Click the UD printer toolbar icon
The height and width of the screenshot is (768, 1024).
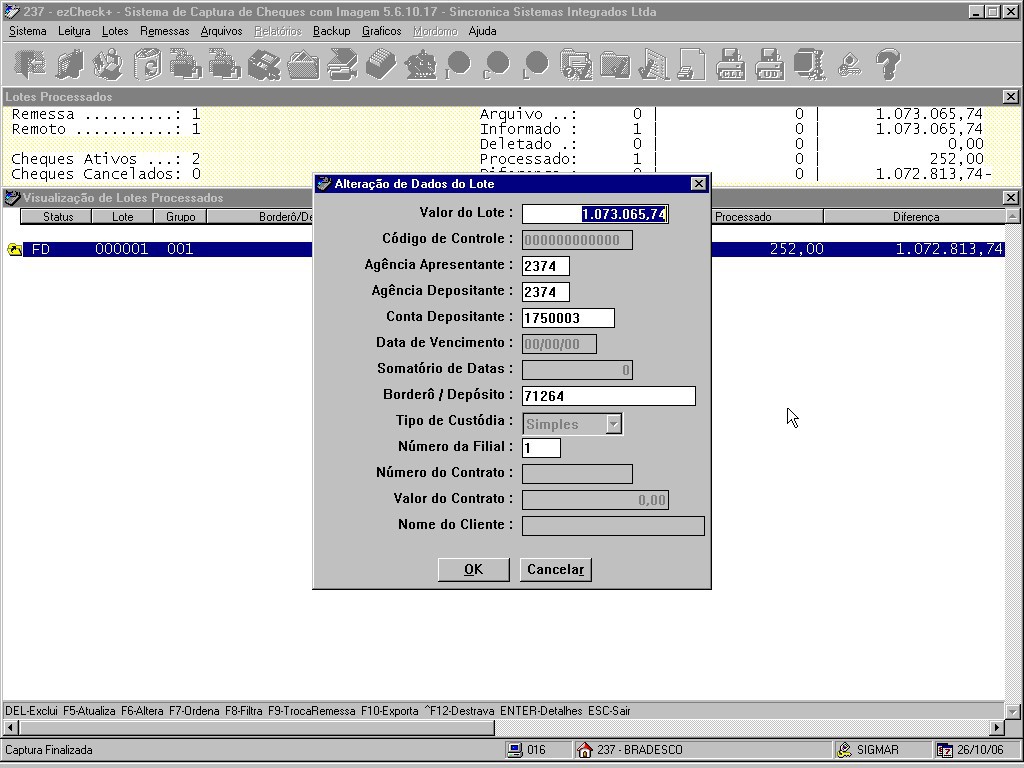coord(770,64)
